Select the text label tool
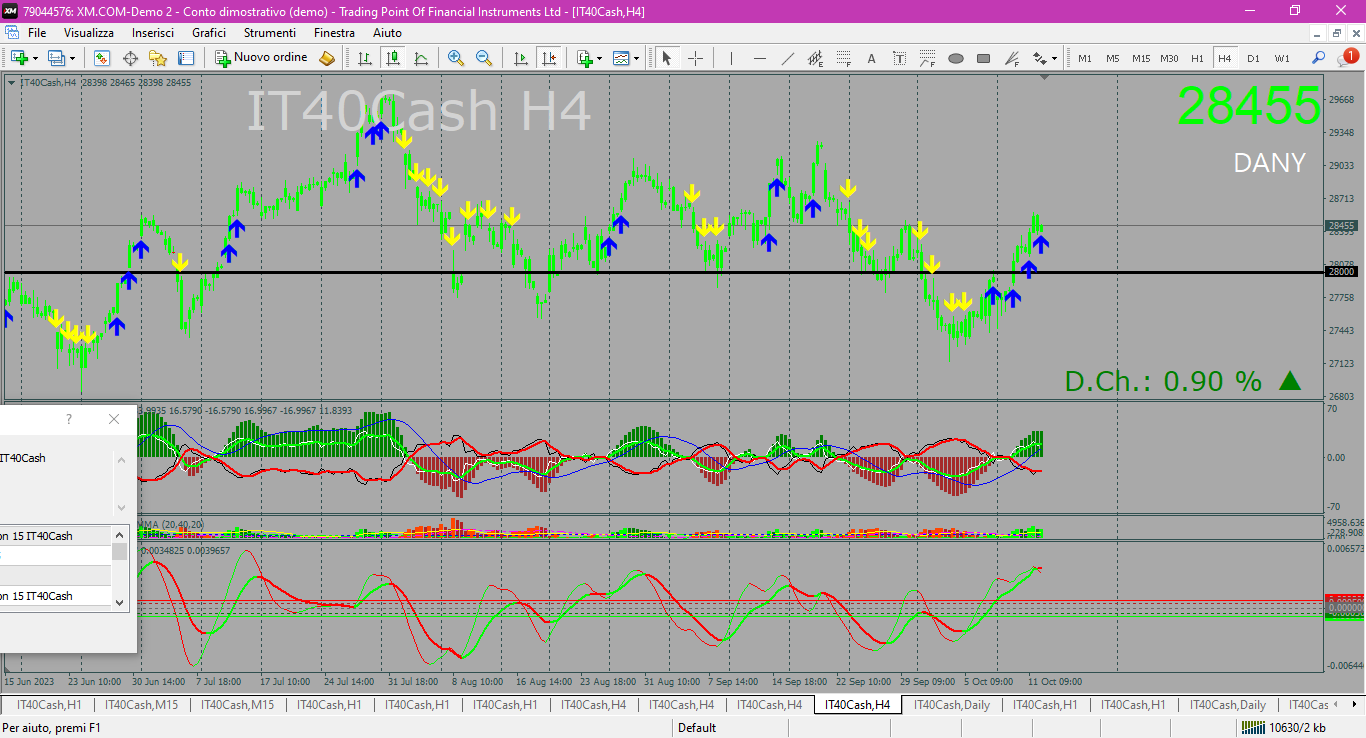This screenshot has width=1366, height=738. (x=900, y=58)
